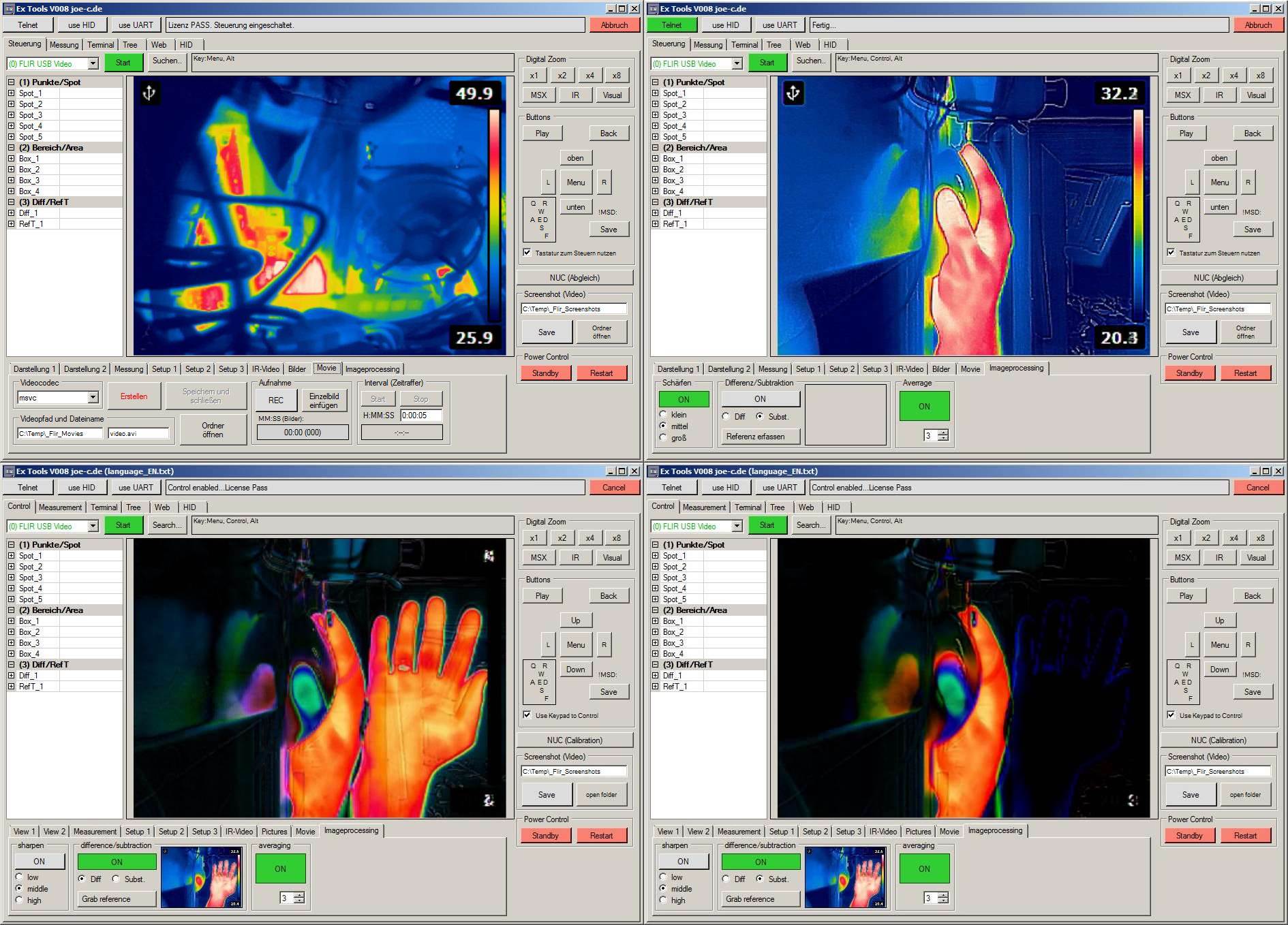Expand the Spot_3 tree node in the top-left window
The width and height of the screenshot is (1288, 925).
12,115
